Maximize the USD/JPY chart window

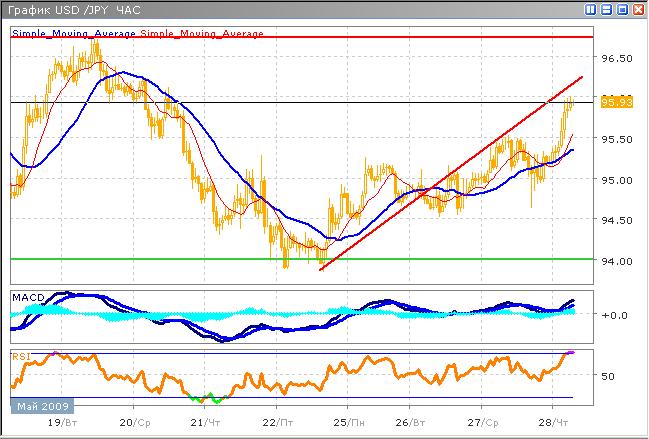[622, 9]
